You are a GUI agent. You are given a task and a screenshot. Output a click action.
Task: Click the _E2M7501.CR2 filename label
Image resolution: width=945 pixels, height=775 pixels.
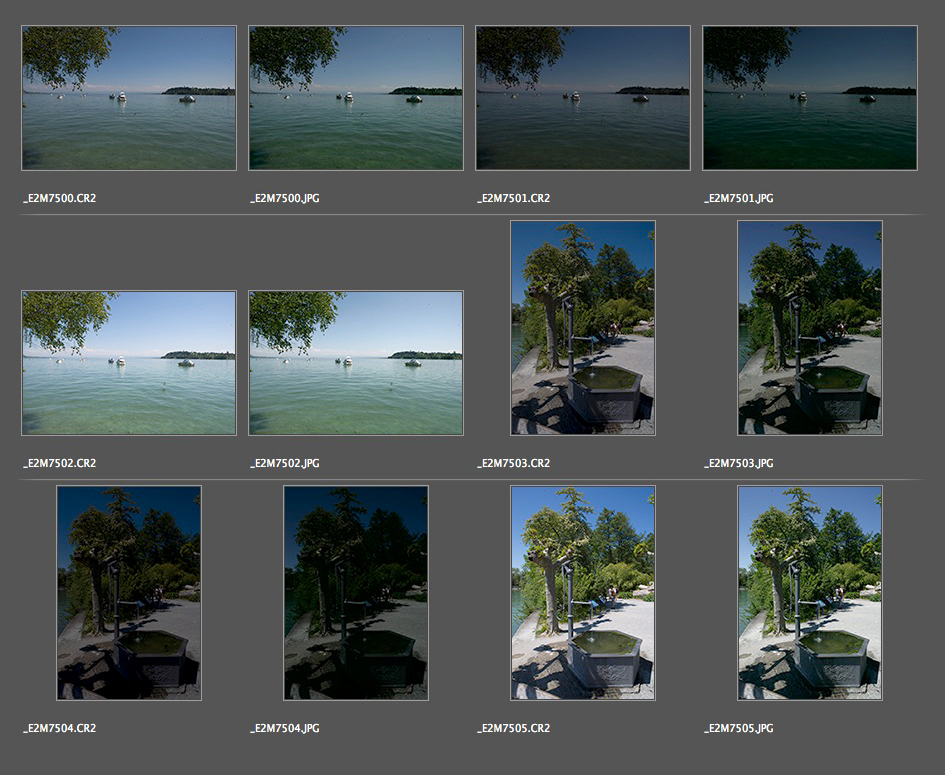pos(514,199)
